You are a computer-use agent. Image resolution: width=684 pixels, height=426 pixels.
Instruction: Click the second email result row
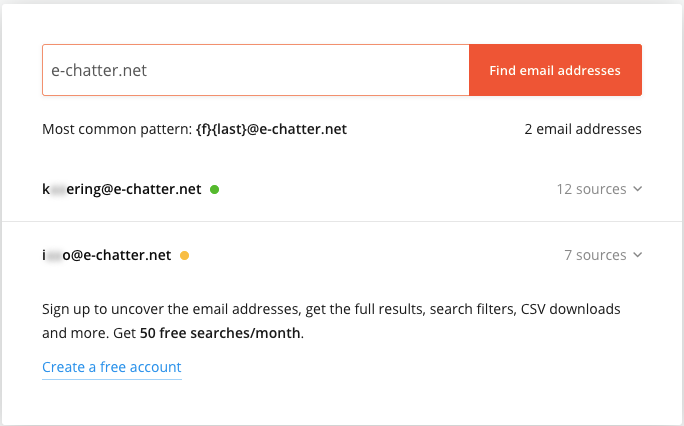click(342, 255)
